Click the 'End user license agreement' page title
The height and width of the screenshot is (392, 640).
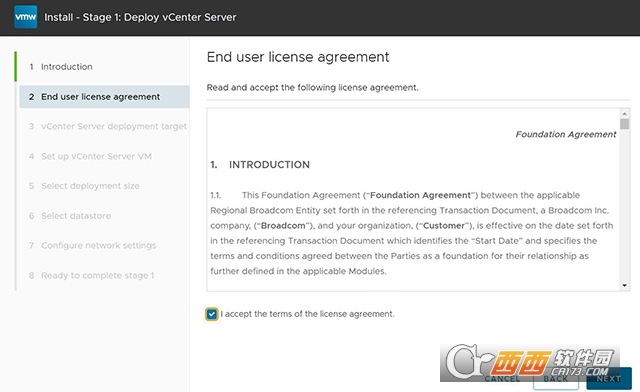coord(298,57)
